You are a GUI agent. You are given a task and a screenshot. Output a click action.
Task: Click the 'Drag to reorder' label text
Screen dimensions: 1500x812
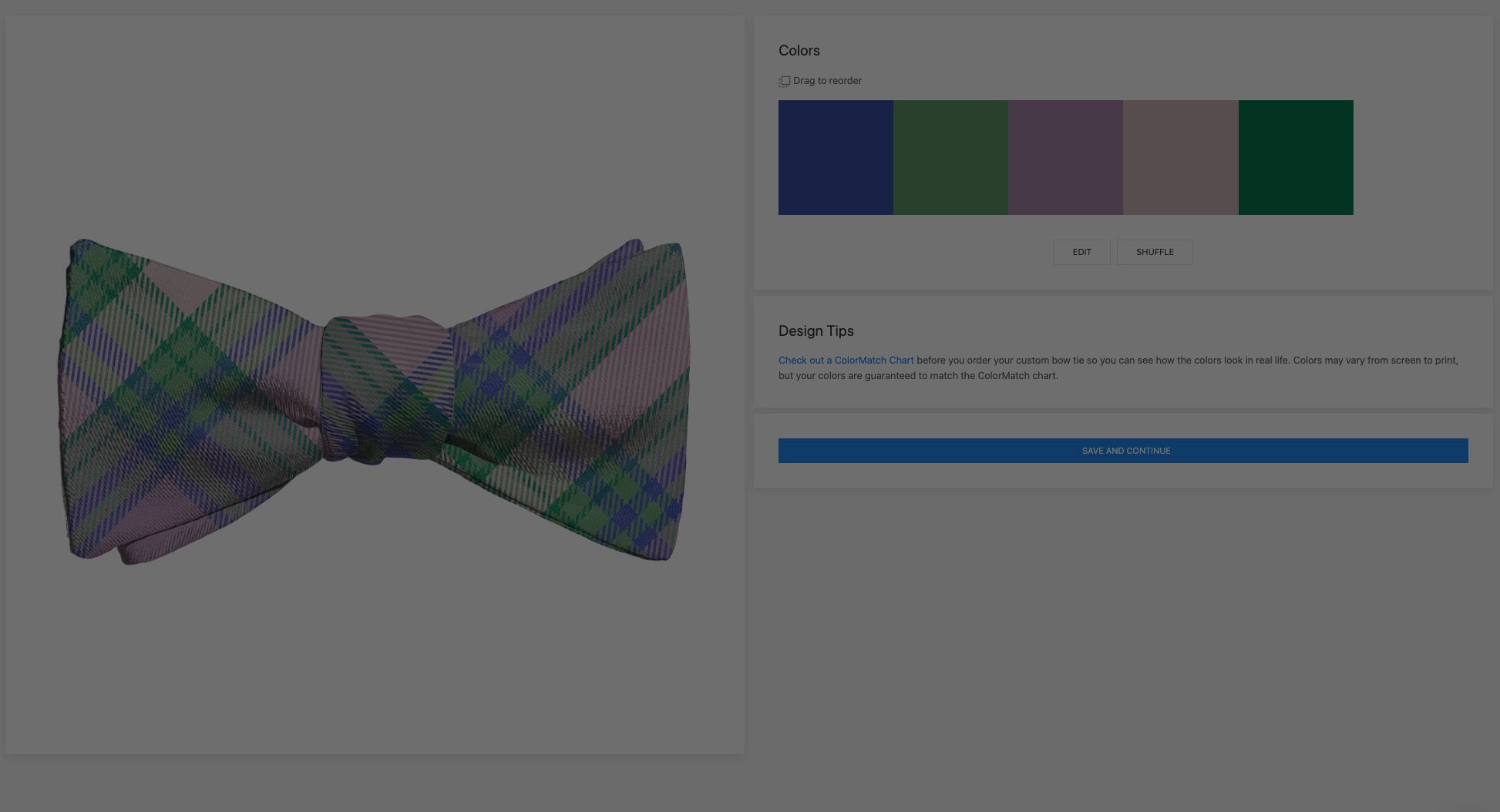pyautogui.click(x=827, y=81)
